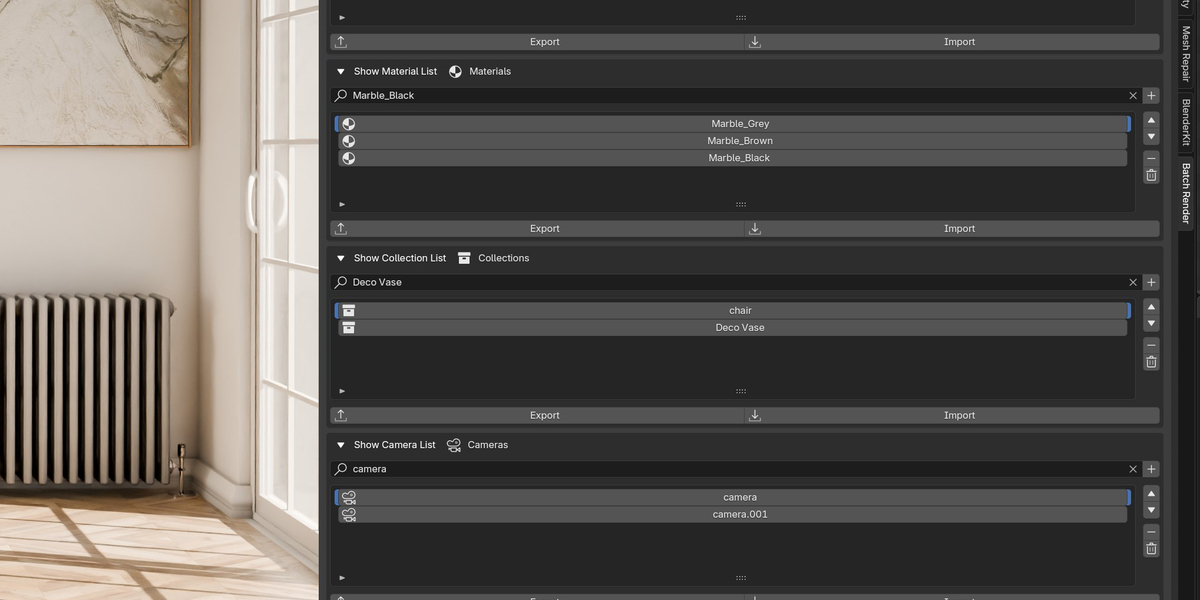Add a new collection with the plus button
1200x600 pixels.
[1151, 282]
